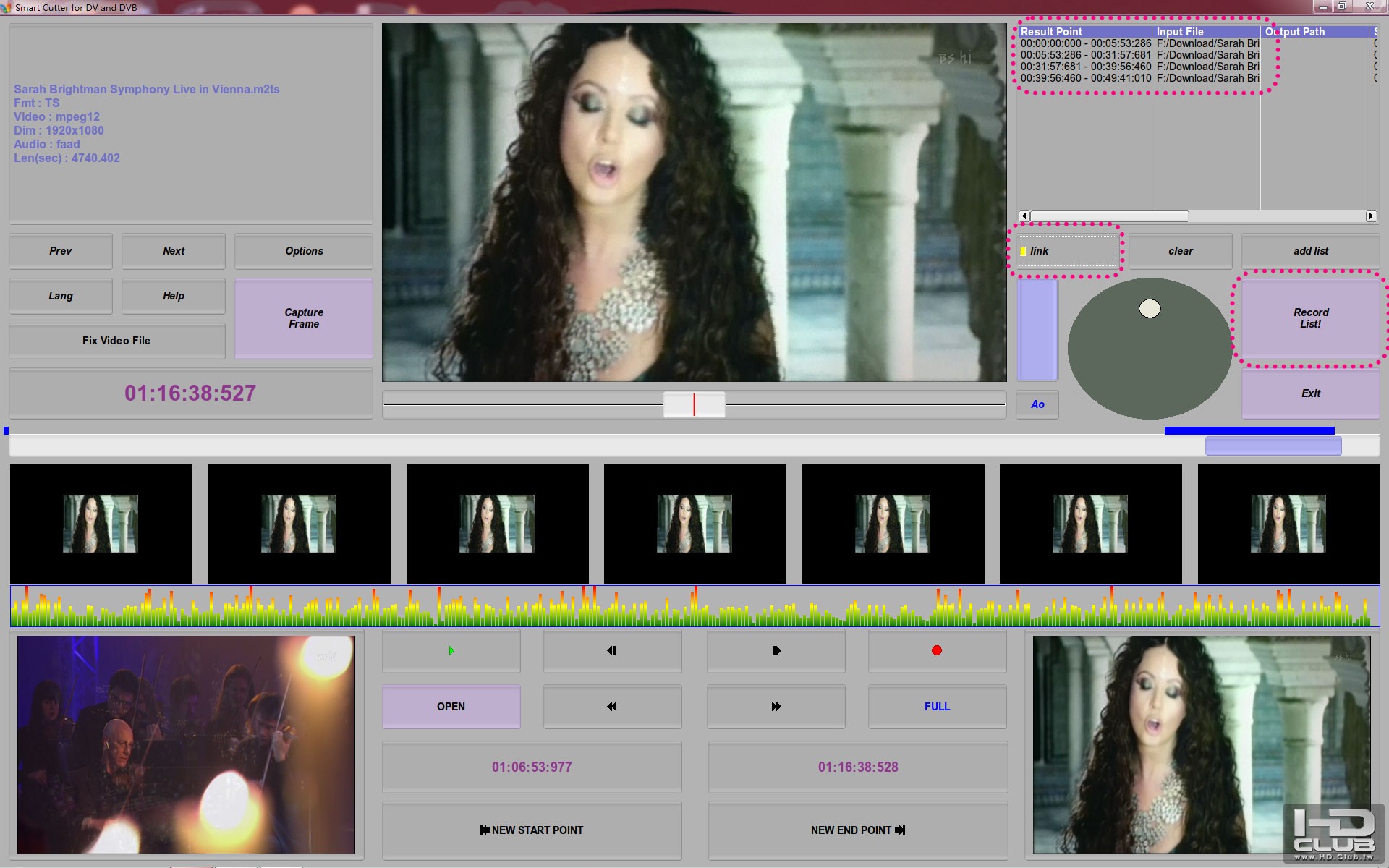Open the Lang language menu
Viewport: 1389px width, 868px height.
coord(61,296)
